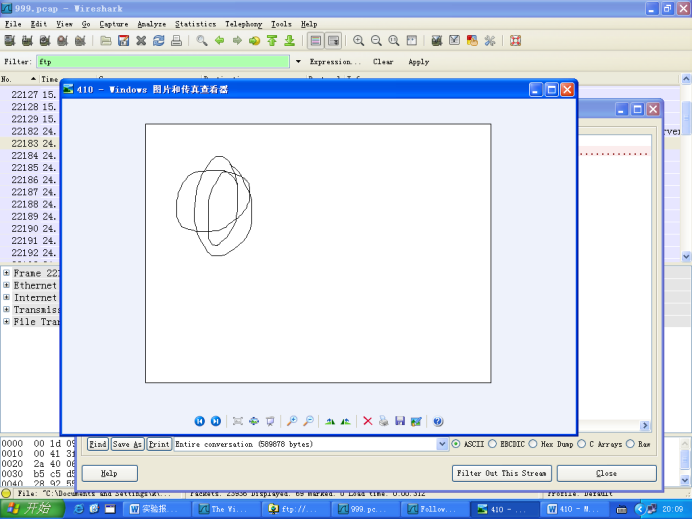Delete the image with red X
The image size is (693, 520).
tap(367, 421)
